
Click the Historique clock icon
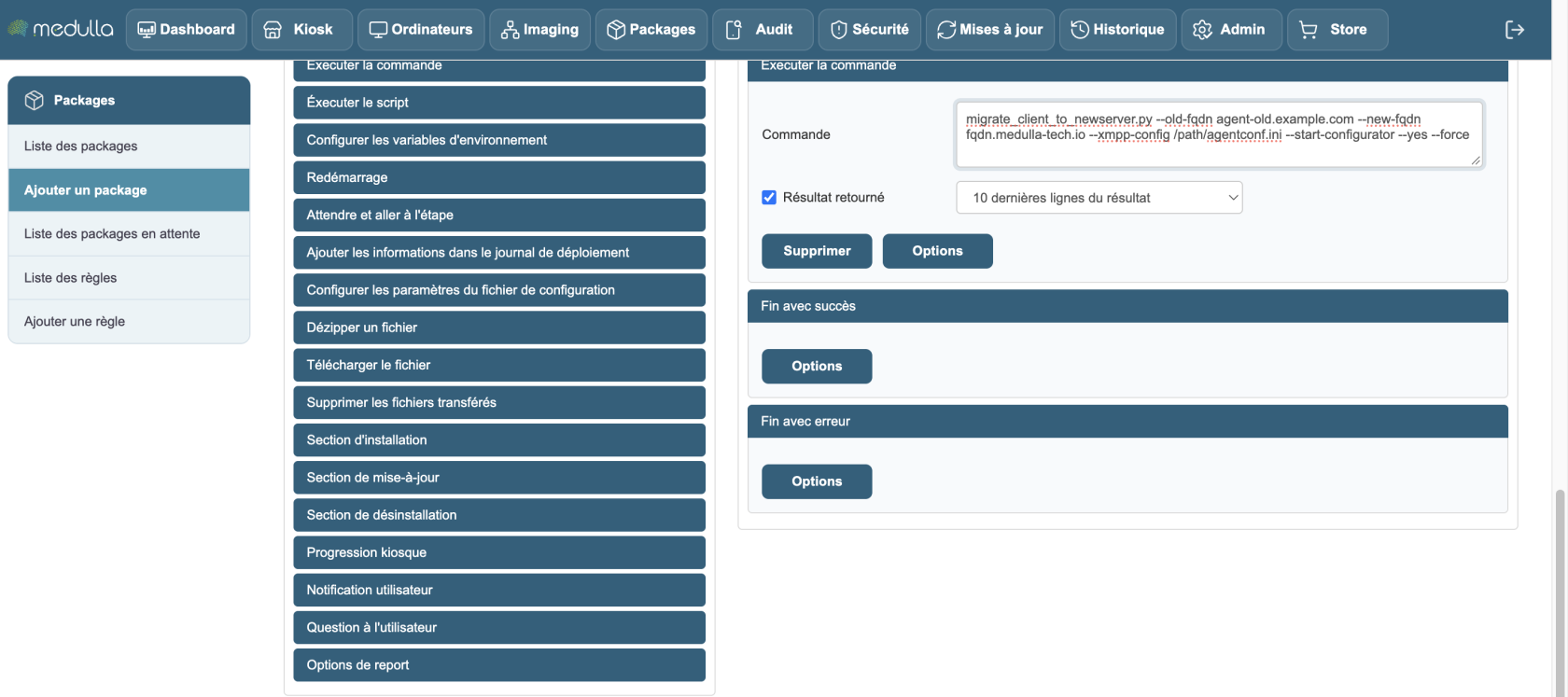pyautogui.click(x=1080, y=30)
